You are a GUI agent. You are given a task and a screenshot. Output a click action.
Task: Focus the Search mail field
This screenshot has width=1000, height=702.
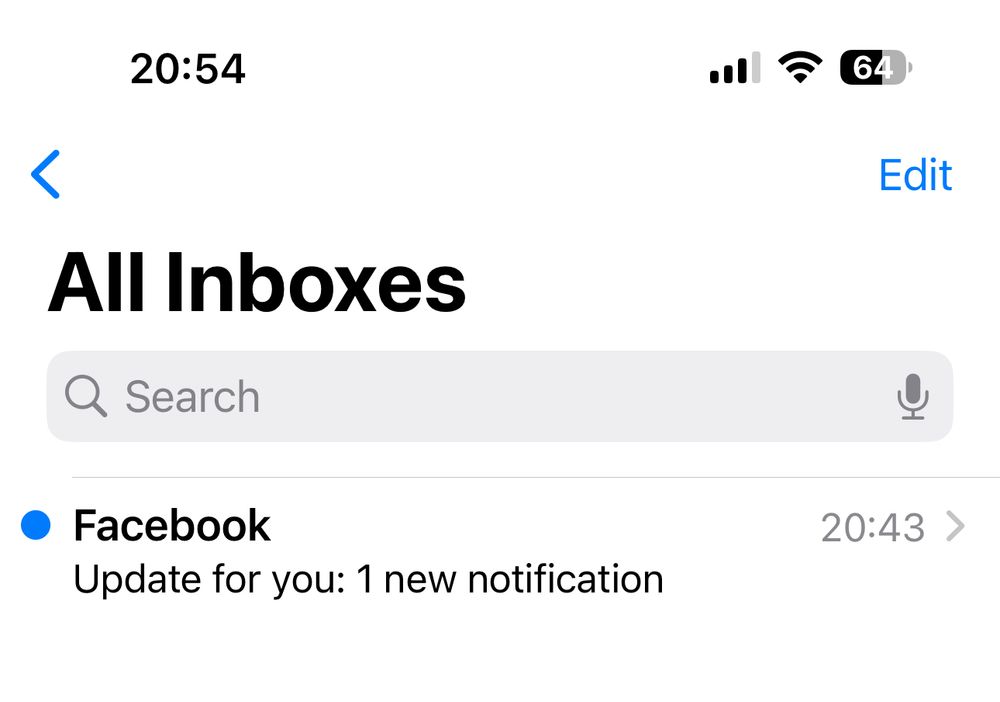[499, 396]
